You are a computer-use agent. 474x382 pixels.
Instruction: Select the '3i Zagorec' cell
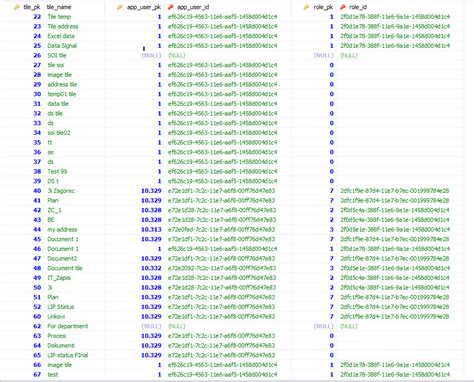click(61, 191)
